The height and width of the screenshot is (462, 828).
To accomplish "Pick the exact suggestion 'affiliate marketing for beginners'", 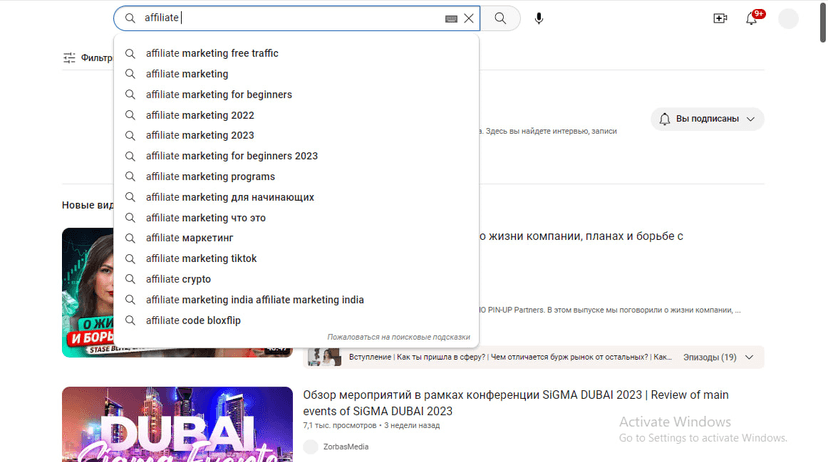I will 296,95.
